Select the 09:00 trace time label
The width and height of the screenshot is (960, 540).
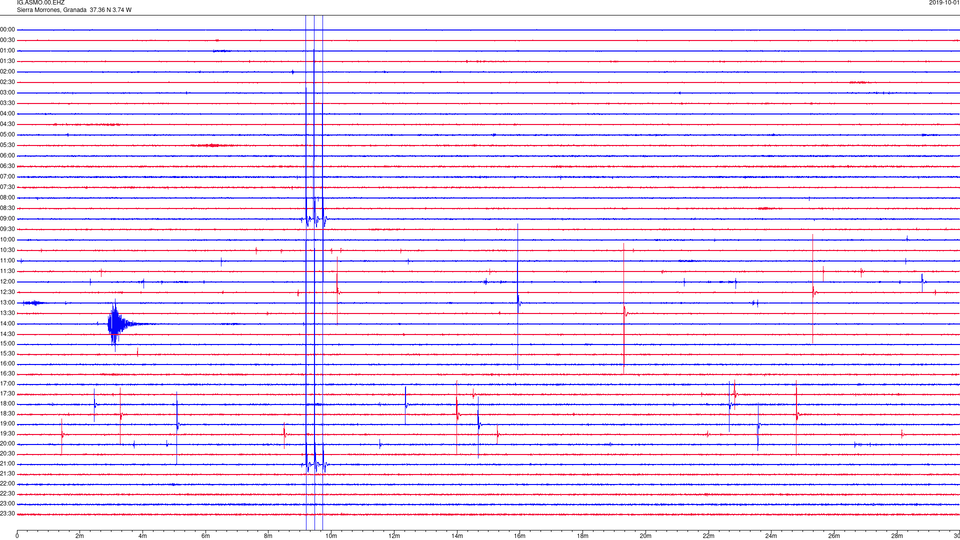pos(7,219)
